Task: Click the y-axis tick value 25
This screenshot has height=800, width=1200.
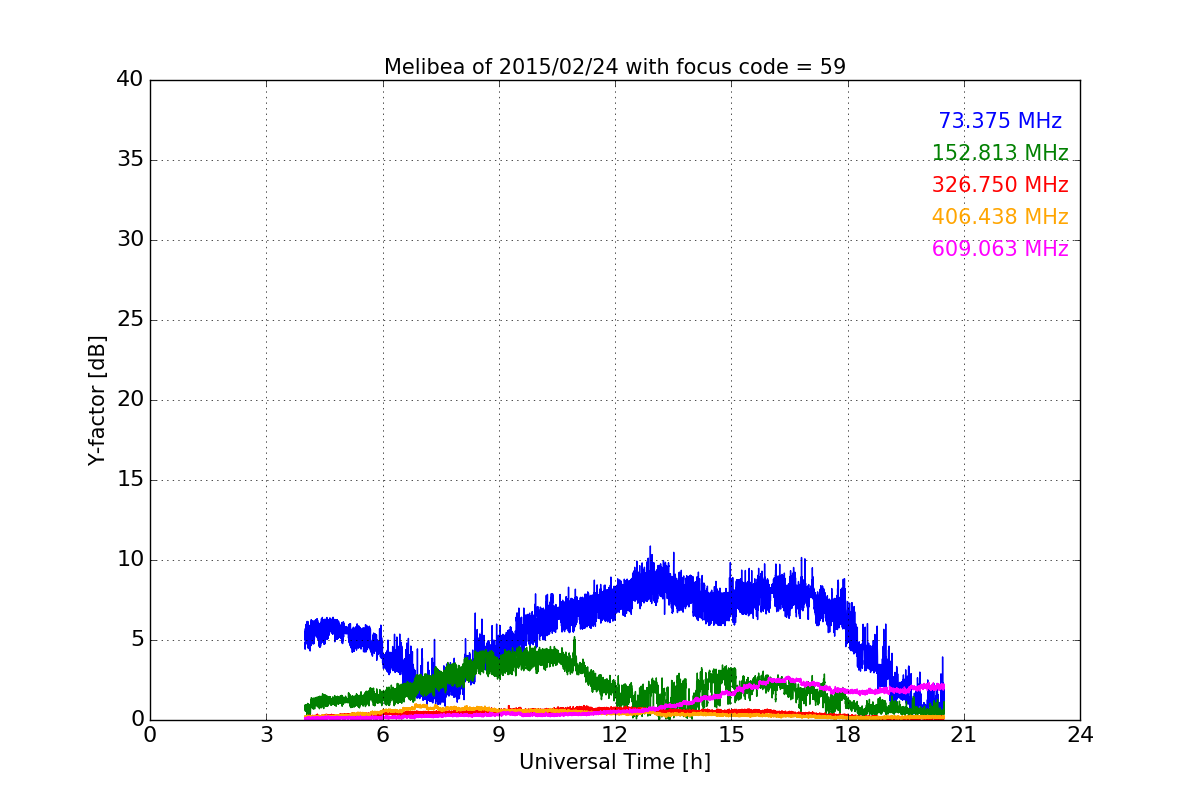Action: click(x=130, y=320)
